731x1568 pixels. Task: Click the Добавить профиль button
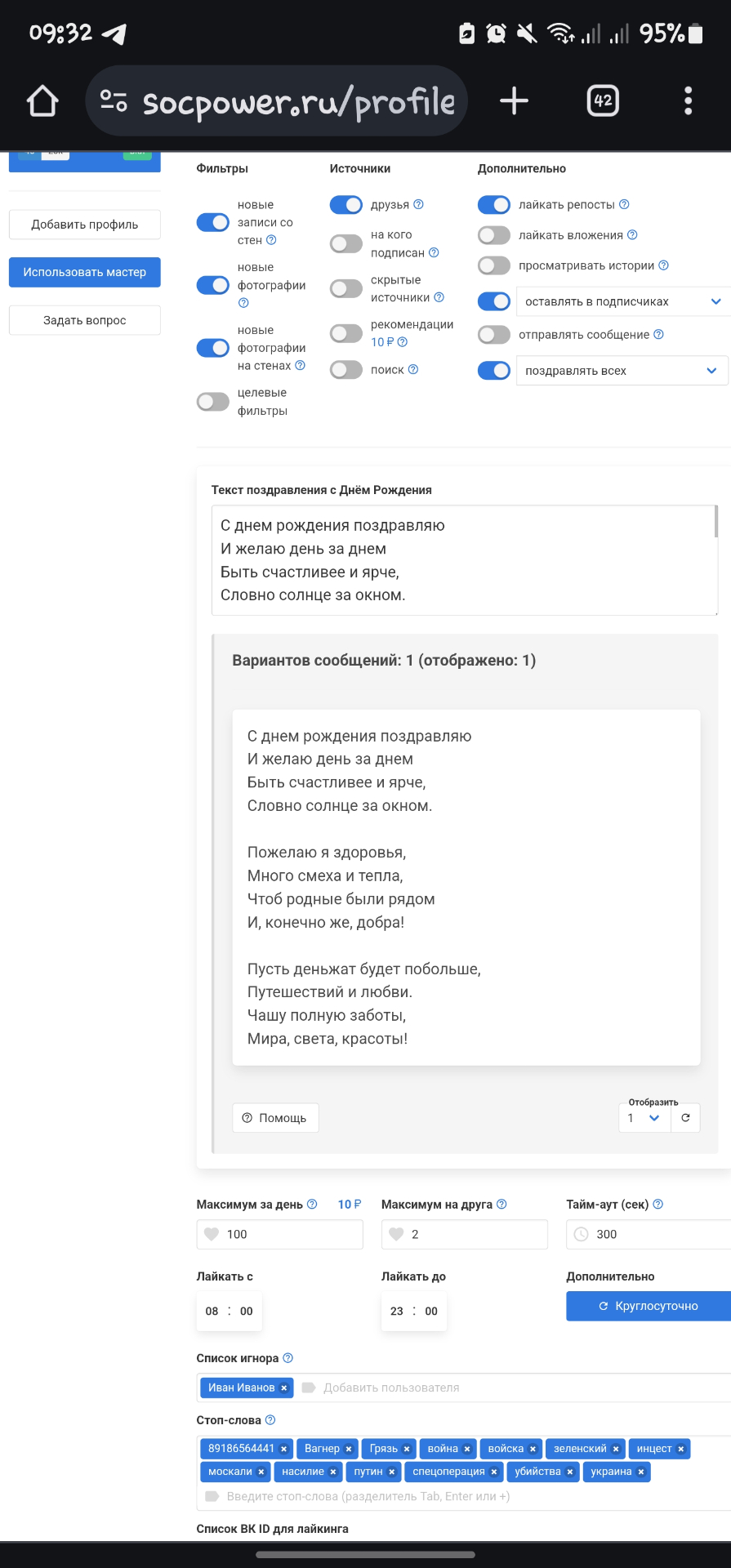tap(85, 225)
